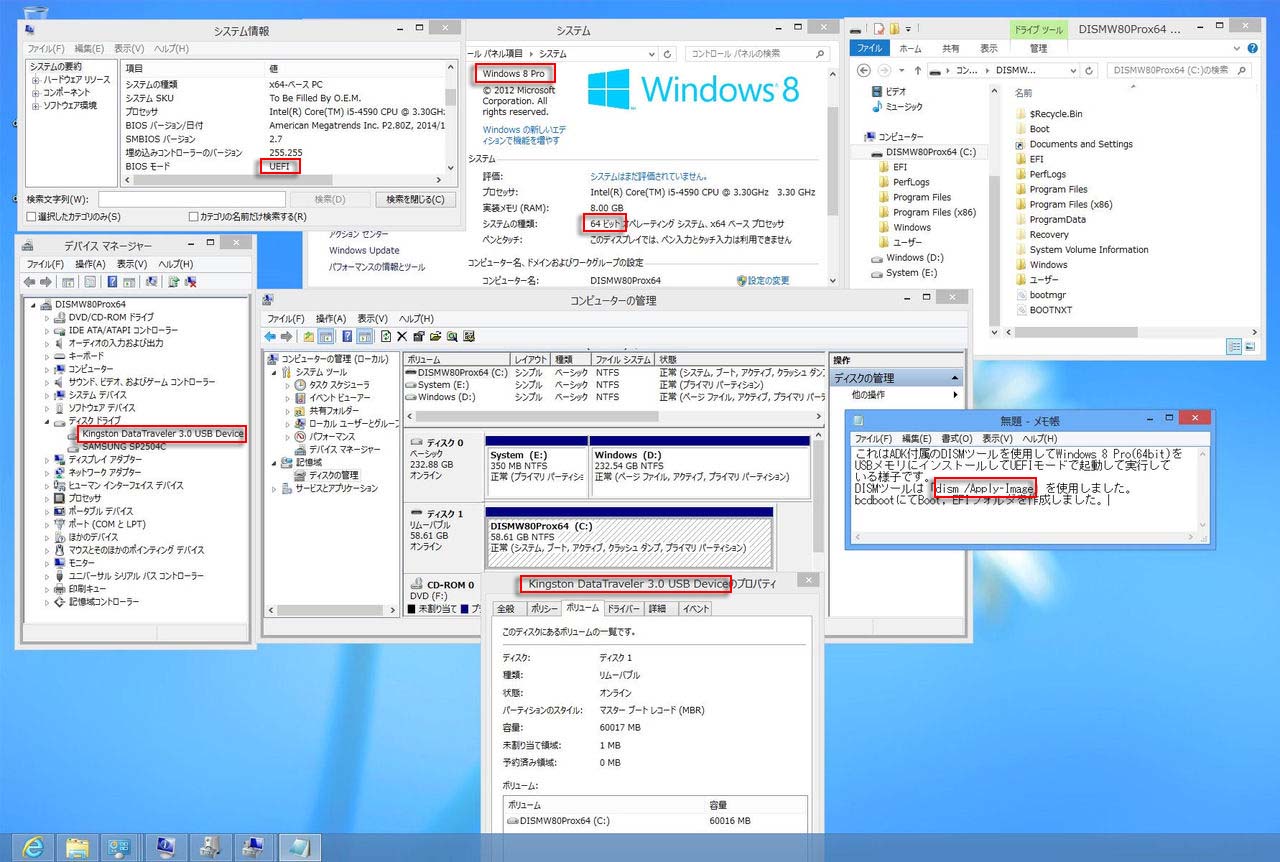Expand Services and Applications node
Viewport: 1280px width, 862px height.
point(274,489)
